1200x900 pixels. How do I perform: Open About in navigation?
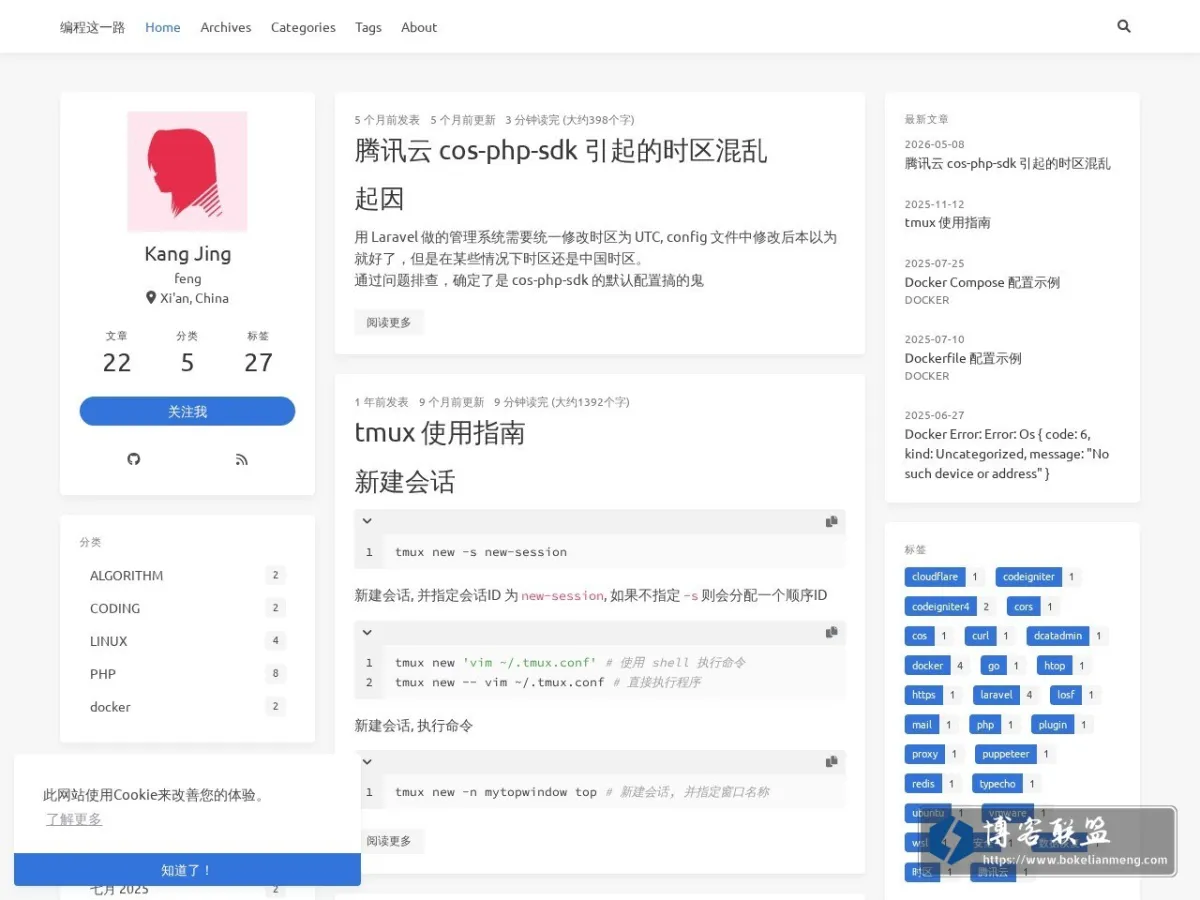pyautogui.click(x=419, y=27)
